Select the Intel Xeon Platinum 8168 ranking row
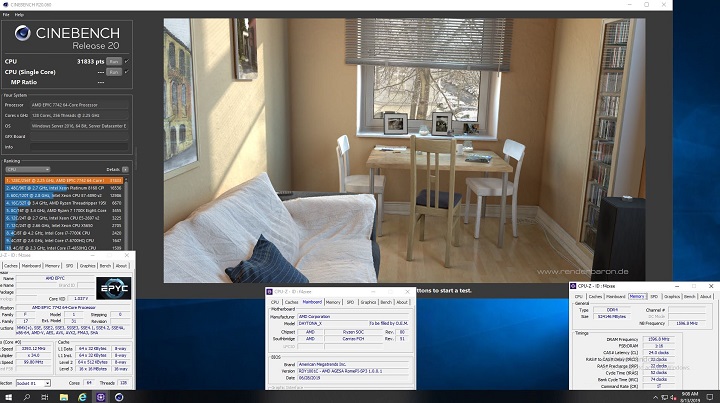The height and width of the screenshot is (403, 720). pos(63,188)
